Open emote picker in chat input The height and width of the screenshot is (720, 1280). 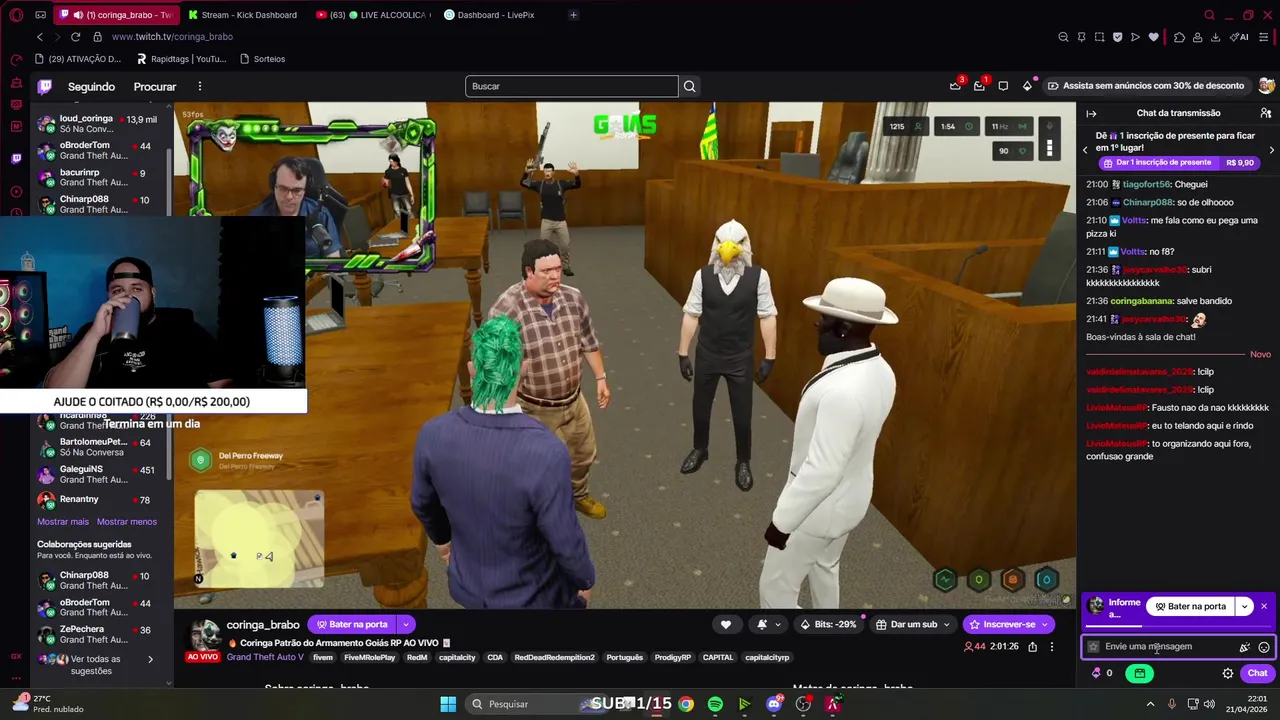[1264, 647]
